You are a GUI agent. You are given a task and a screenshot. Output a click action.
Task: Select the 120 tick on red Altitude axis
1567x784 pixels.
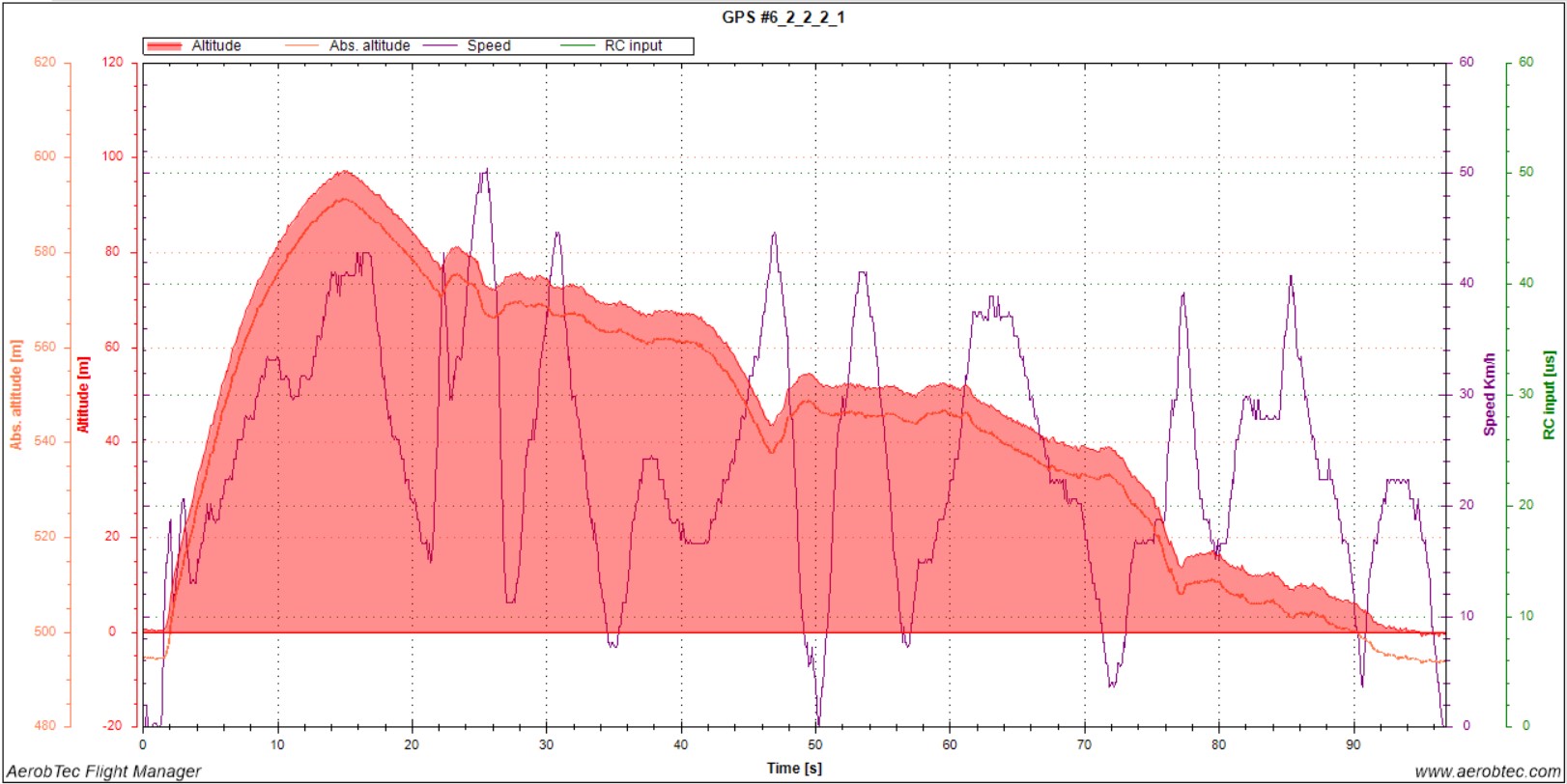pos(112,62)
